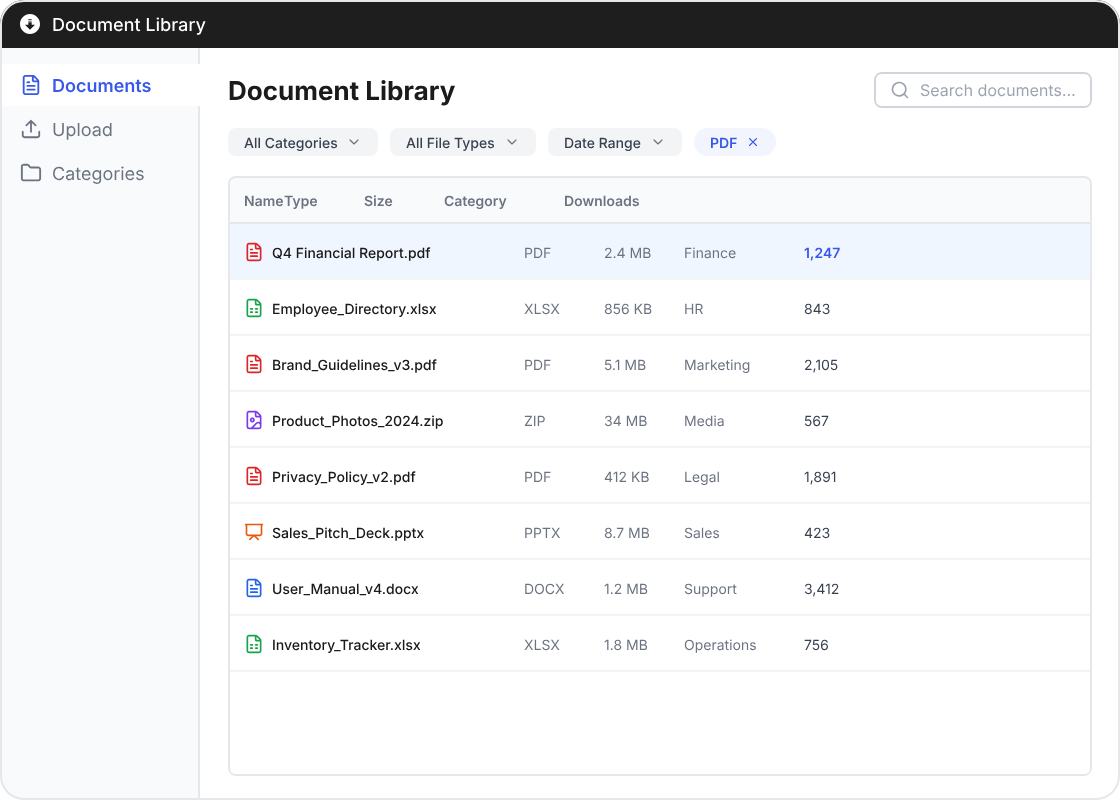Expand the All File Types filter
This screenshot has width=1120, height=800.
(x=462, y=142)
